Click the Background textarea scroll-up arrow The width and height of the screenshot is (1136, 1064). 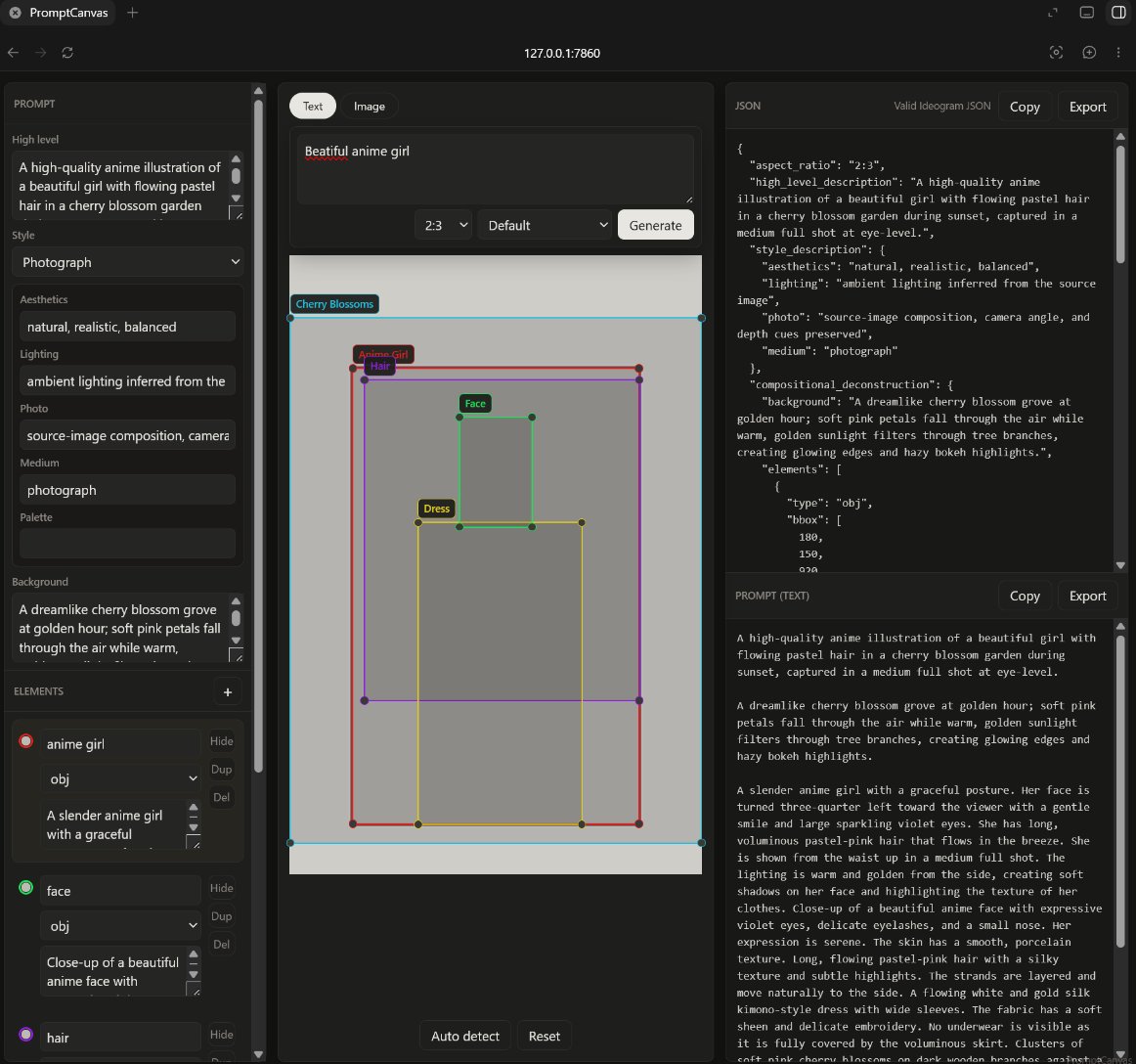(x=236, y=600)
